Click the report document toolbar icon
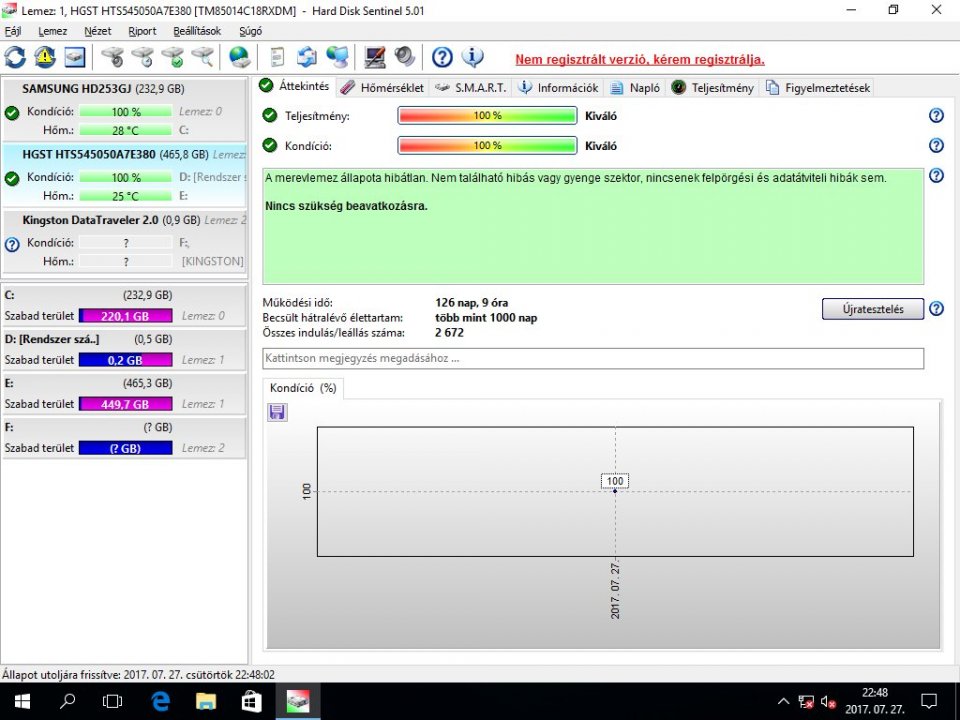960x720 pixels. pyautogui.click(x=277, y=58)
